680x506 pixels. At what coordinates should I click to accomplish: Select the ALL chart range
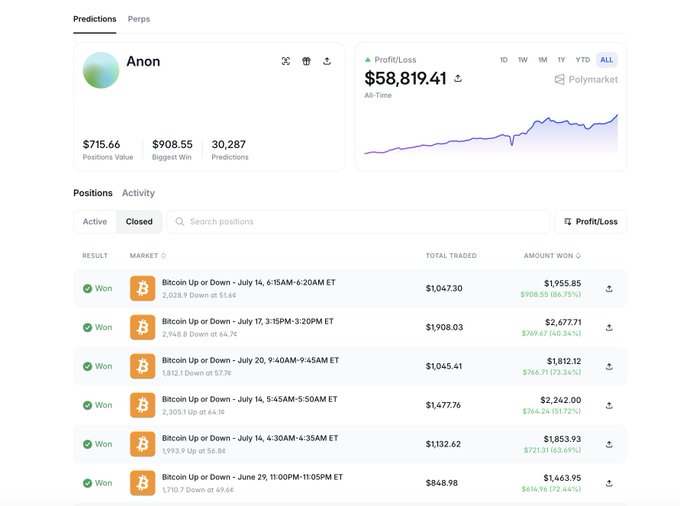[607, 60]
